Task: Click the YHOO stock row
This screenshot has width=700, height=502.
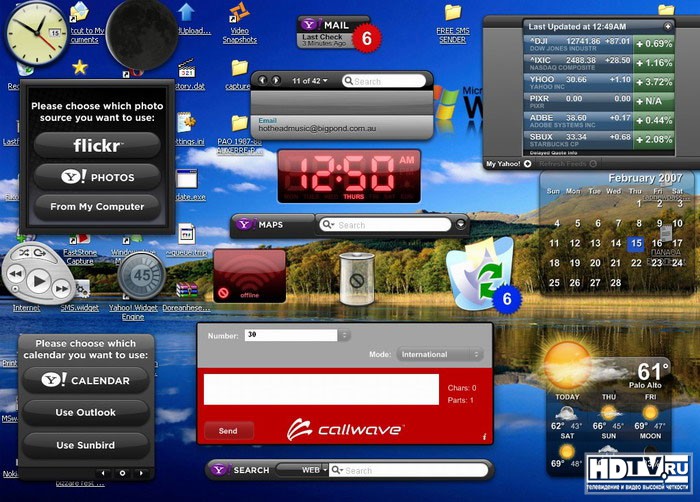Action: click(599, 82)
